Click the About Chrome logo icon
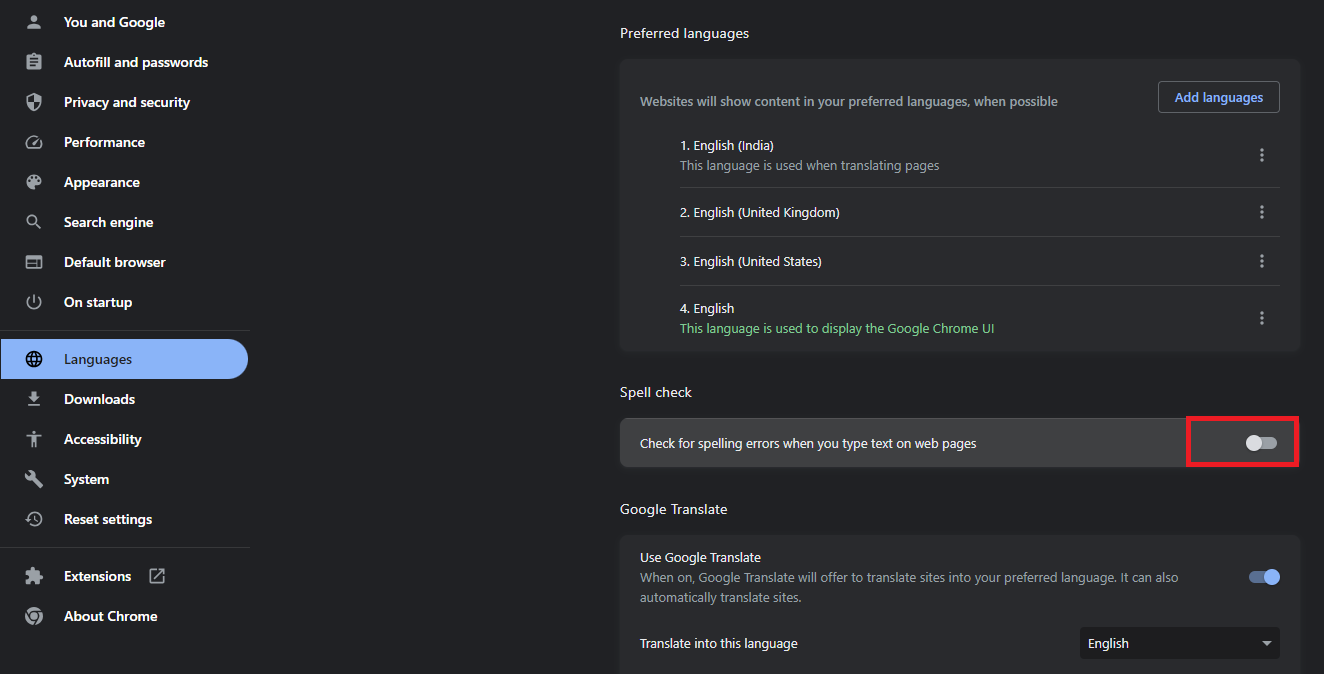The image size is (1324, 674). [34, 616]
